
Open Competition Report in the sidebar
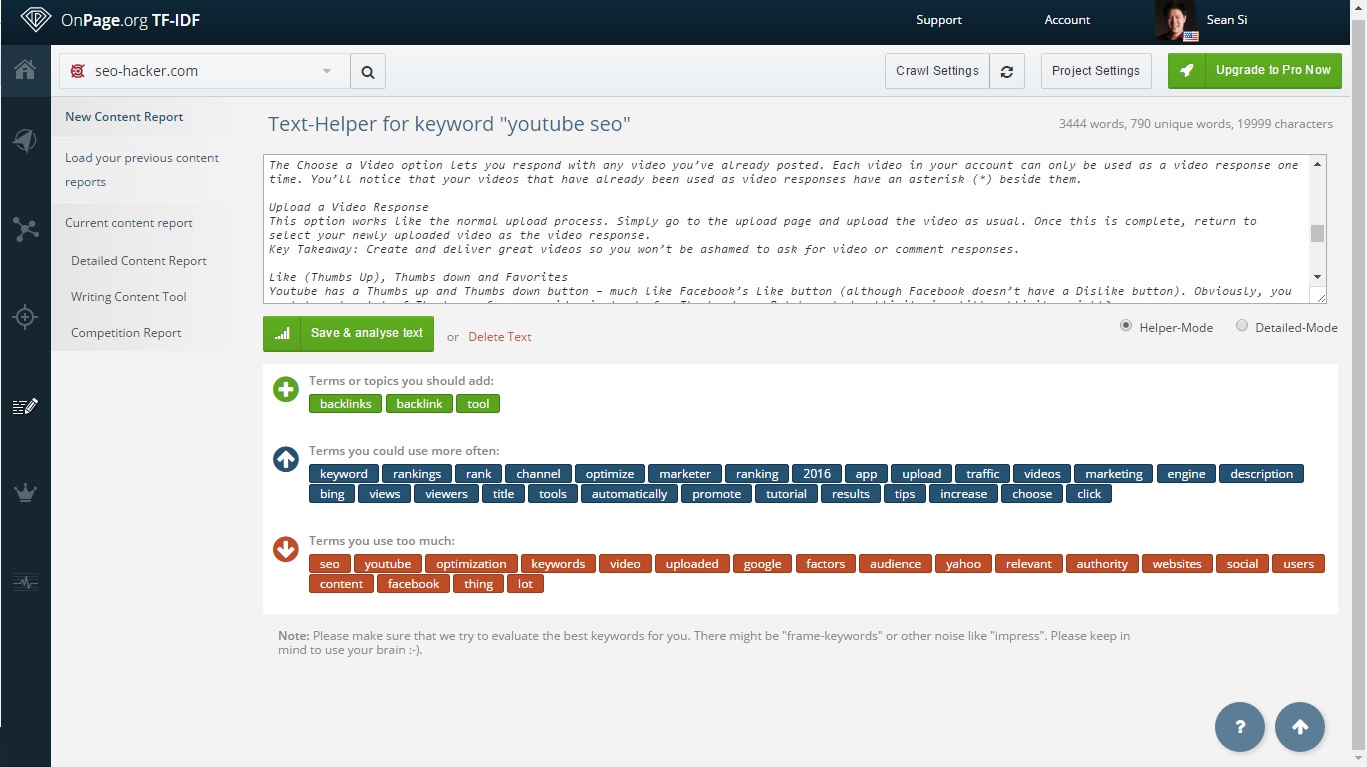(x=126, y=333)
